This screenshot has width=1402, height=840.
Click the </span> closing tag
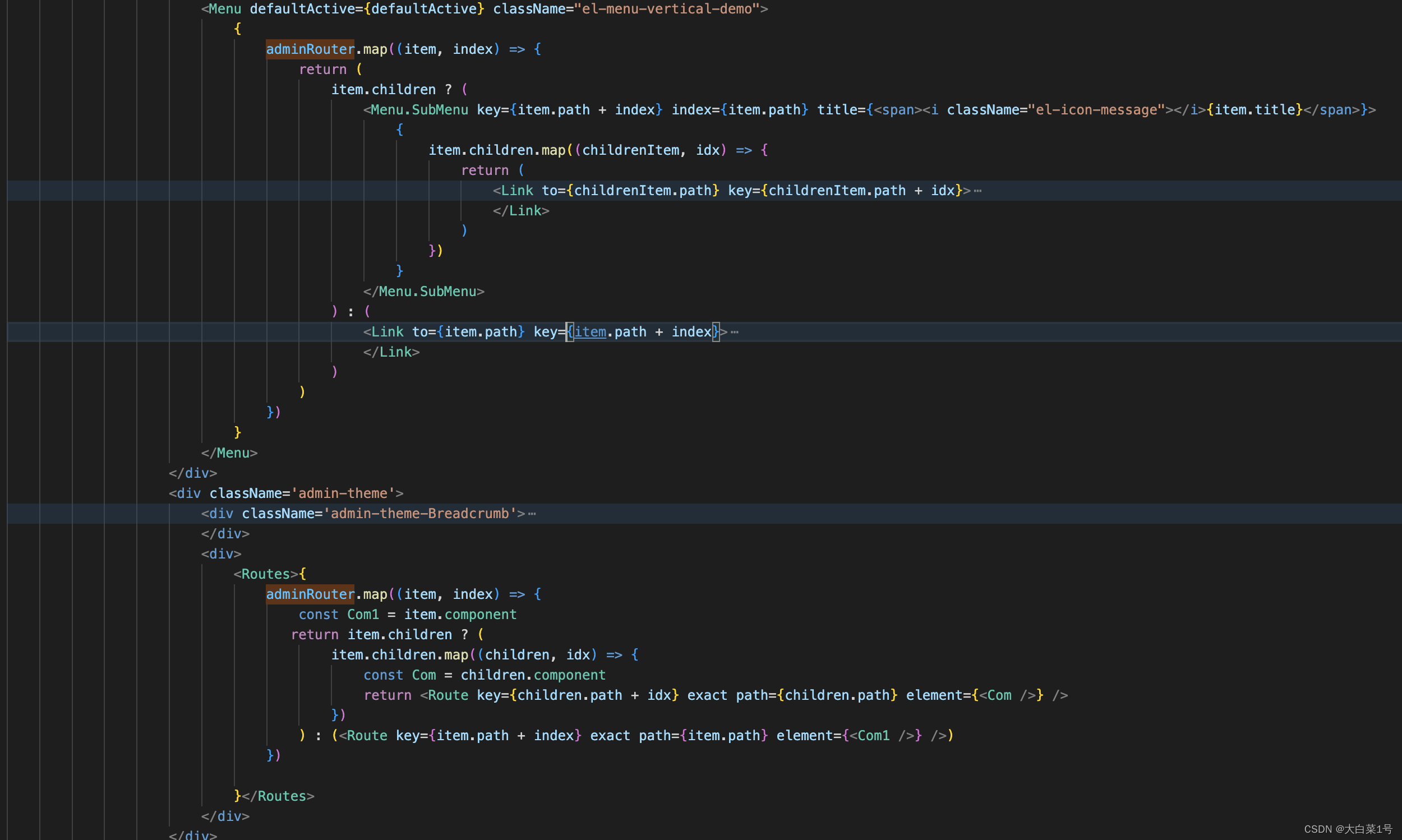(1331, 110)
